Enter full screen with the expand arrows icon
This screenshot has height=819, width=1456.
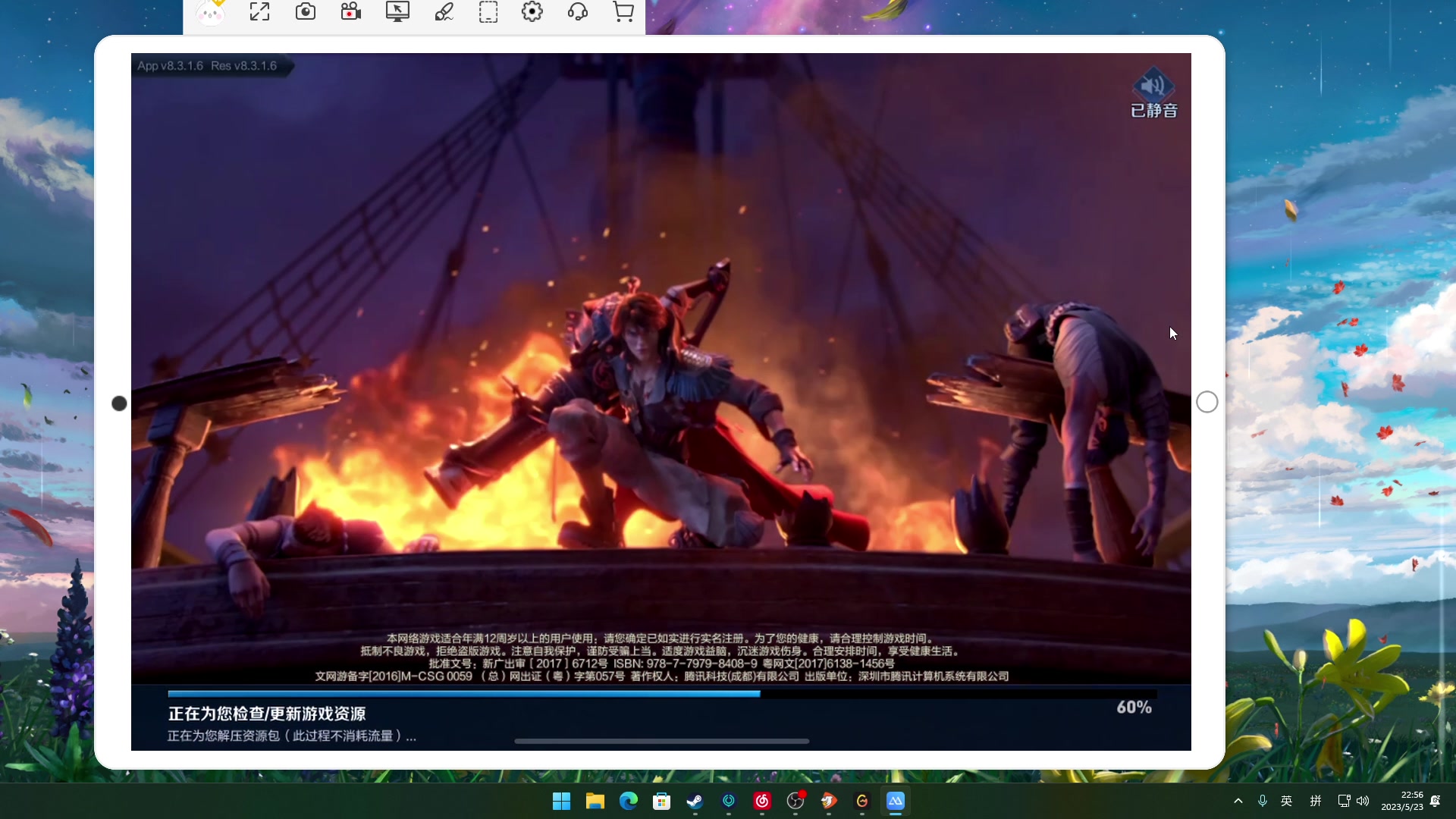(259, 11)
